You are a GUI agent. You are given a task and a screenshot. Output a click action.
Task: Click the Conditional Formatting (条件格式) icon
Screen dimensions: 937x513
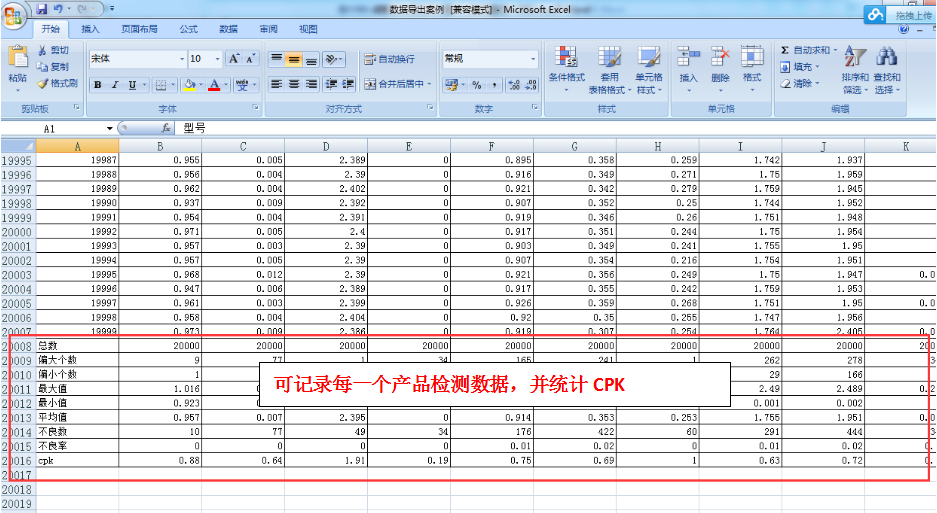[565, 59]
